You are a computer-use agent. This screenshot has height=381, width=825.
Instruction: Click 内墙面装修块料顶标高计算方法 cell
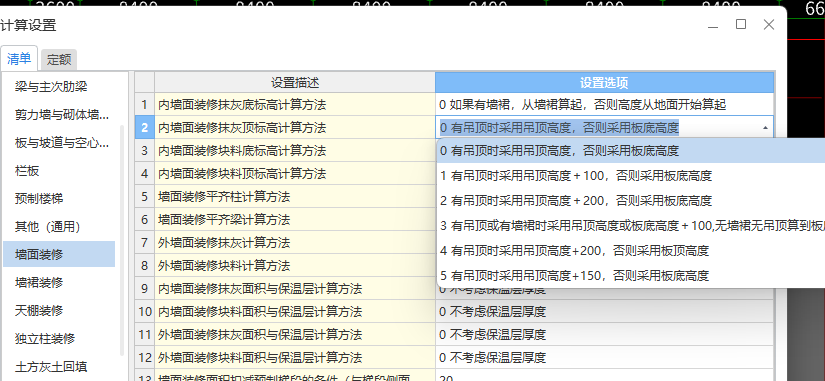coord(295,173)
